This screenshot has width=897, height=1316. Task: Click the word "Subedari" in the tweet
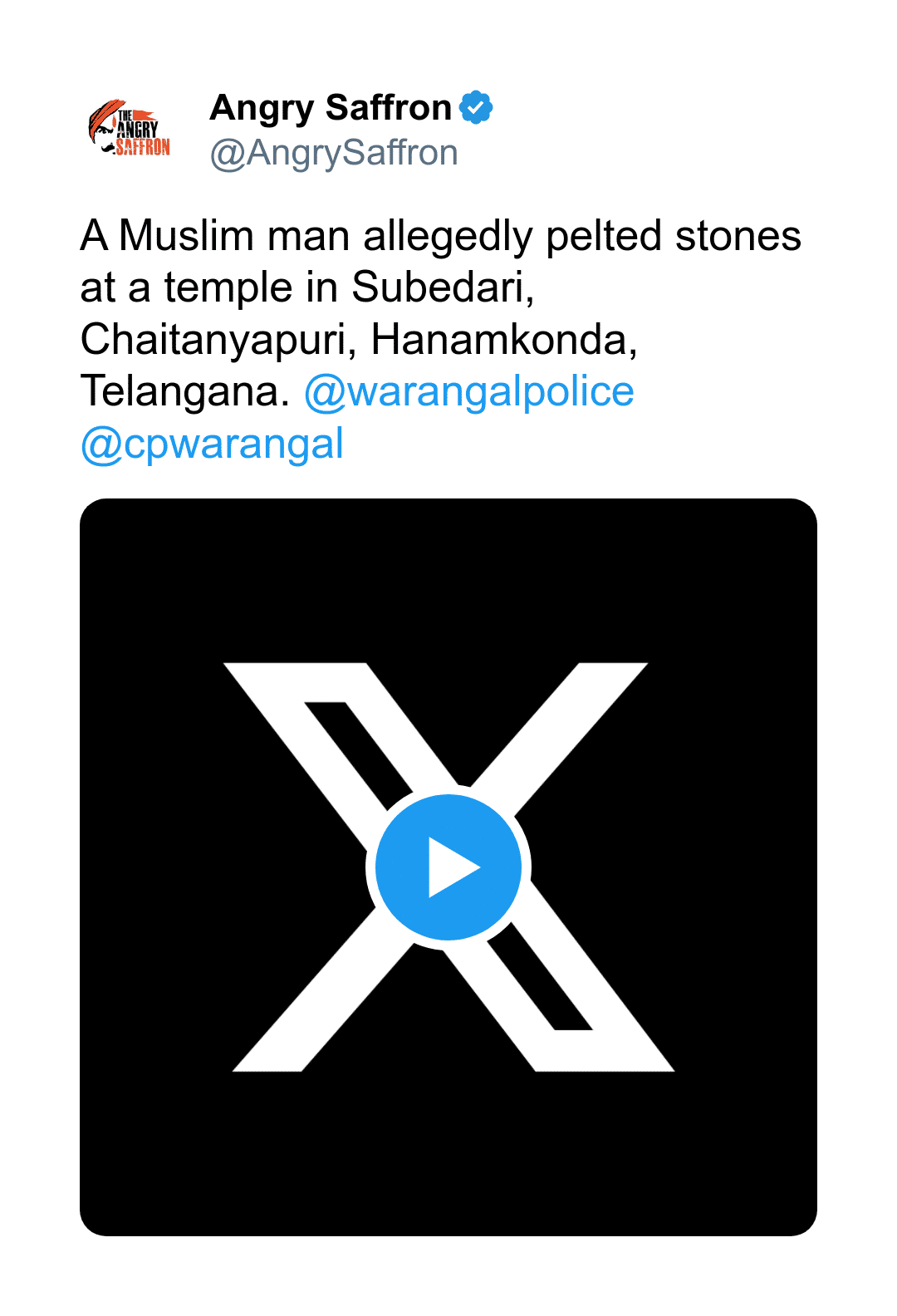(x=442, y=287)
